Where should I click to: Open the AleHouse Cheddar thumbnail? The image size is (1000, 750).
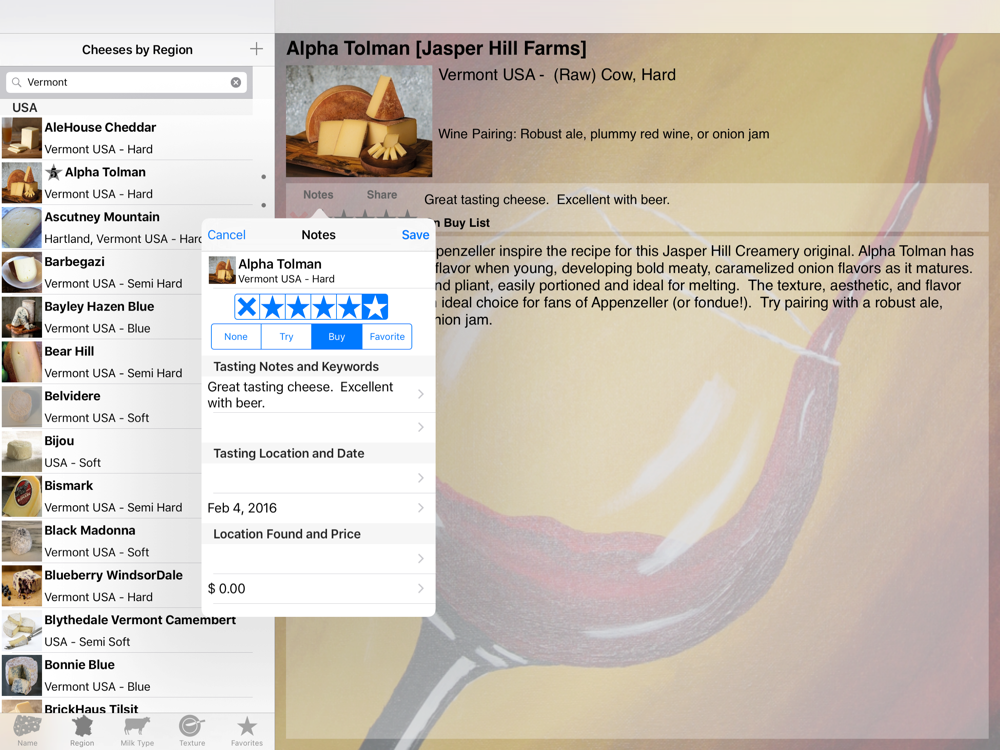click(22, 138)
